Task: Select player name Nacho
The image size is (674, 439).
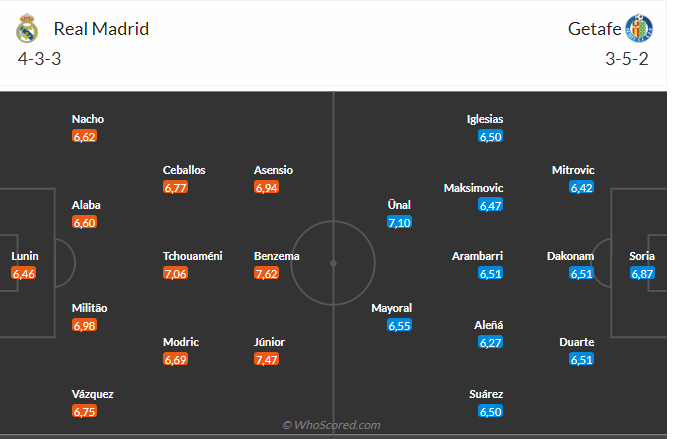Action: tap(88, 119)
